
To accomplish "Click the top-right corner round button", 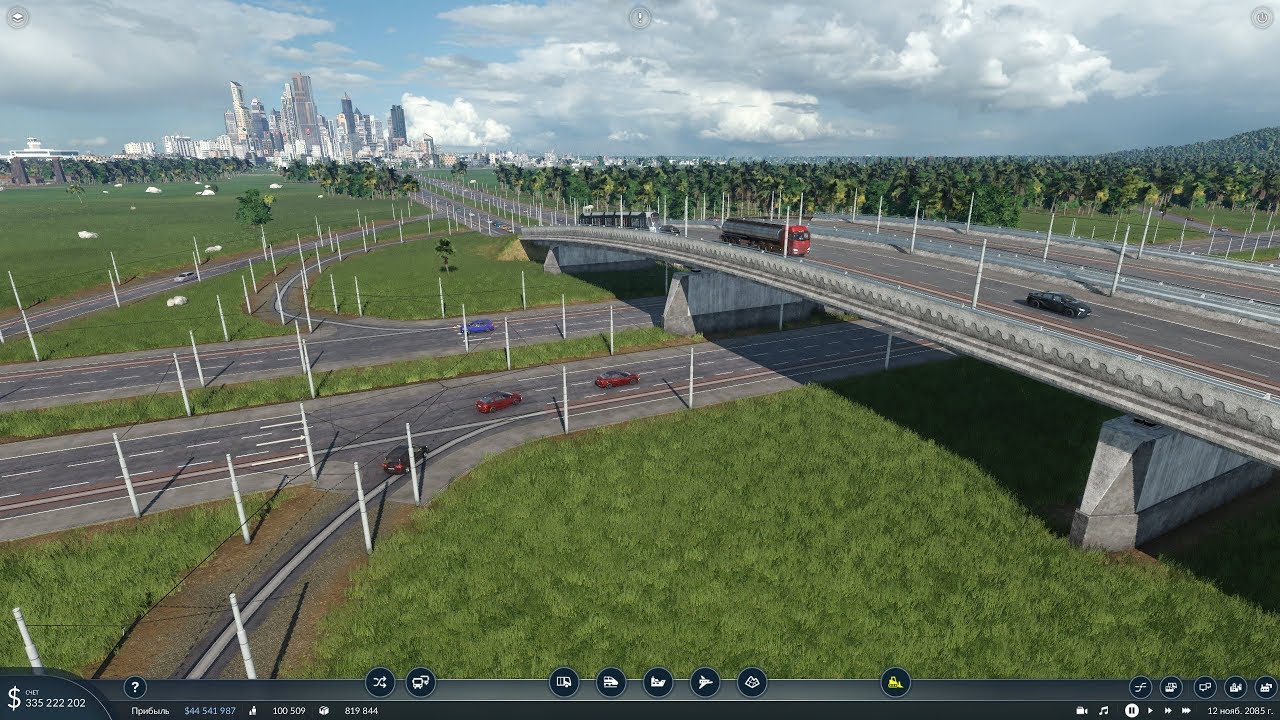I will (x=1262, y=17).
